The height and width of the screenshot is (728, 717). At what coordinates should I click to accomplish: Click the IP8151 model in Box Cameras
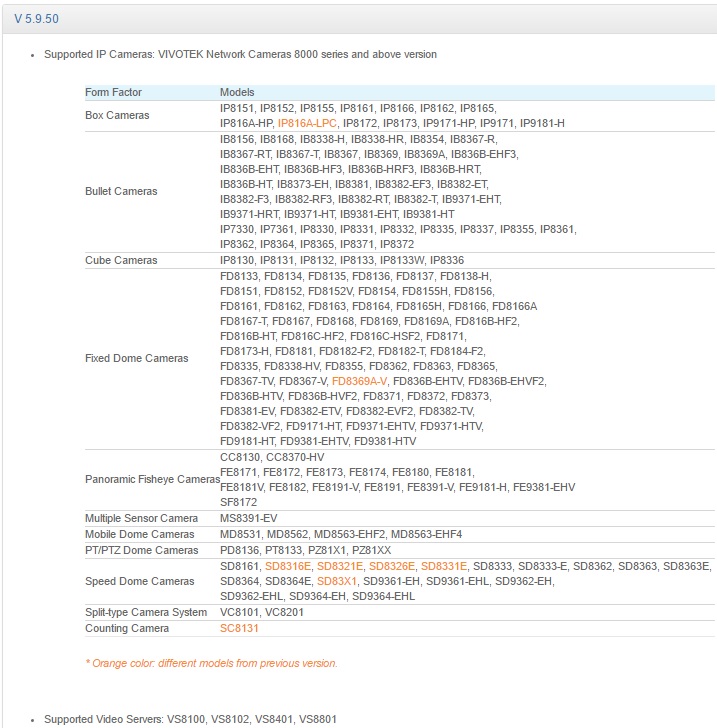237,109
